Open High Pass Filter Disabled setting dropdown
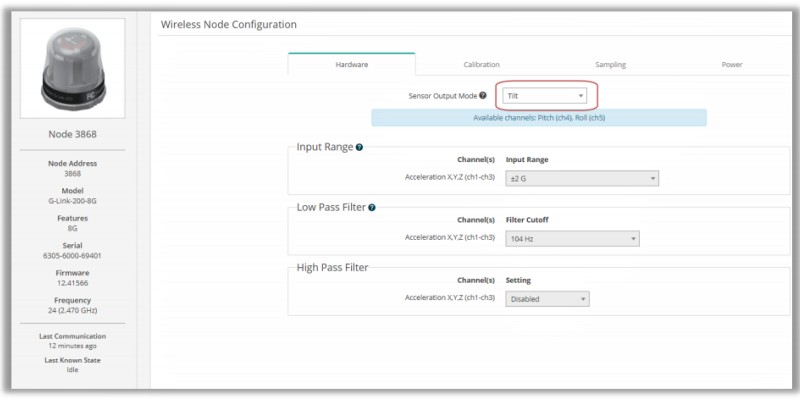800x400 pixels. pos(547,299)
